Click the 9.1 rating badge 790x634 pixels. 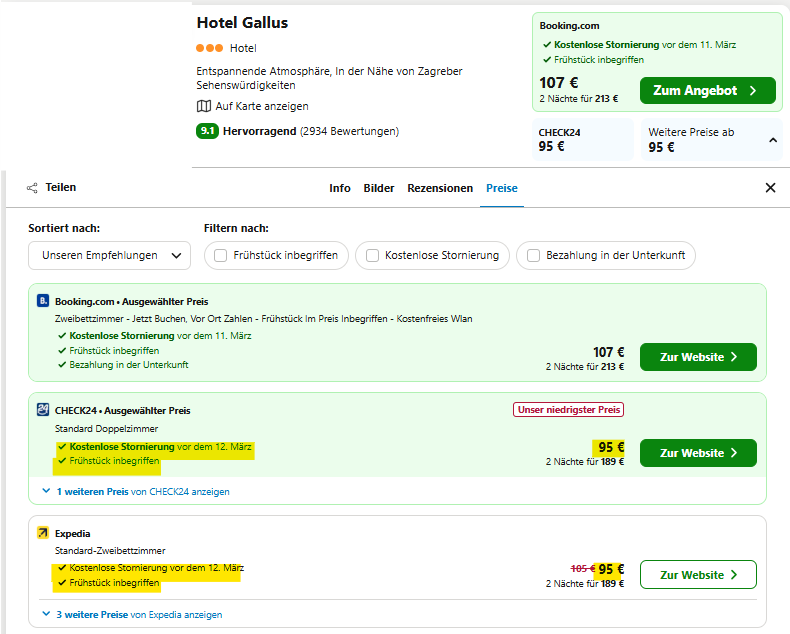208,131
